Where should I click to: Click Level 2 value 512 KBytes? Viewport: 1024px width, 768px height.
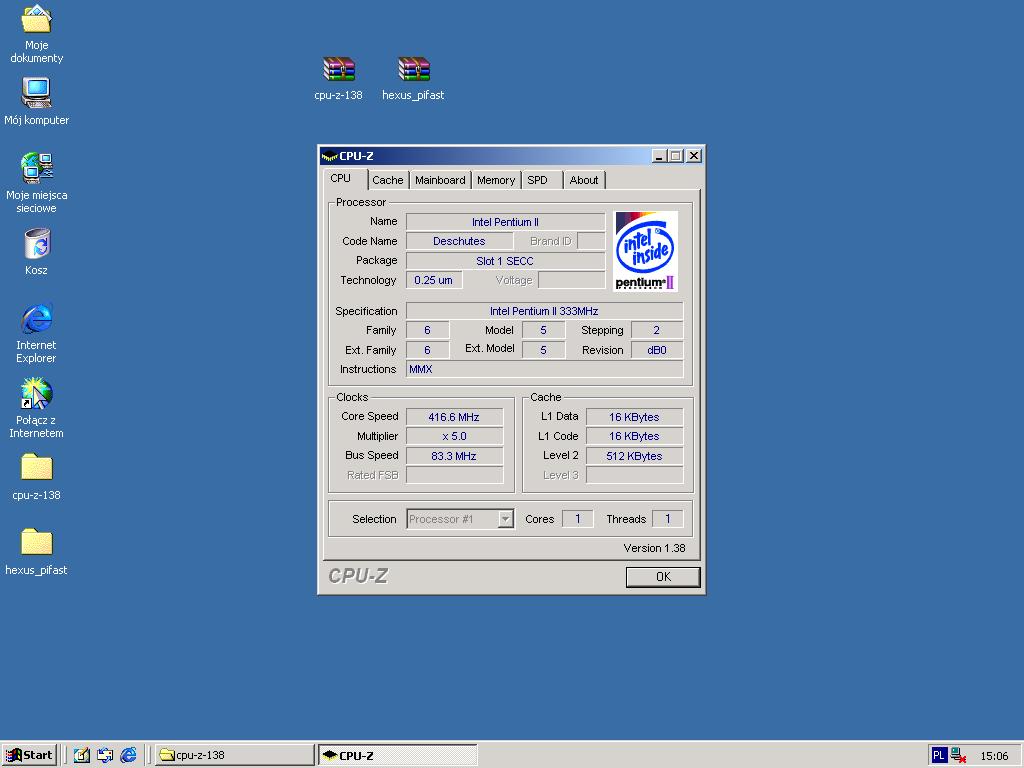tap(635, 456)
